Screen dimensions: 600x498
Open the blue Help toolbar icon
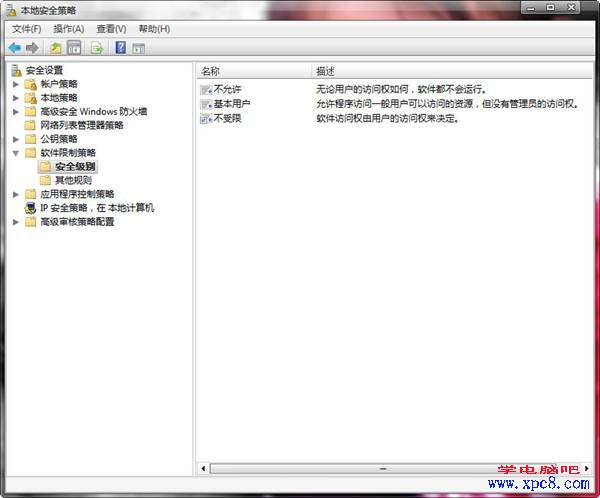[x=120, y=47]
